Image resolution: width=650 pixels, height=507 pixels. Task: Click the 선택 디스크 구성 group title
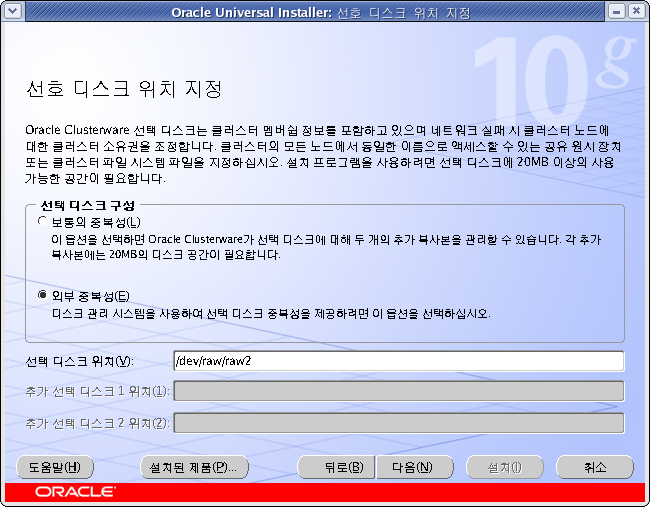(88, 206)
